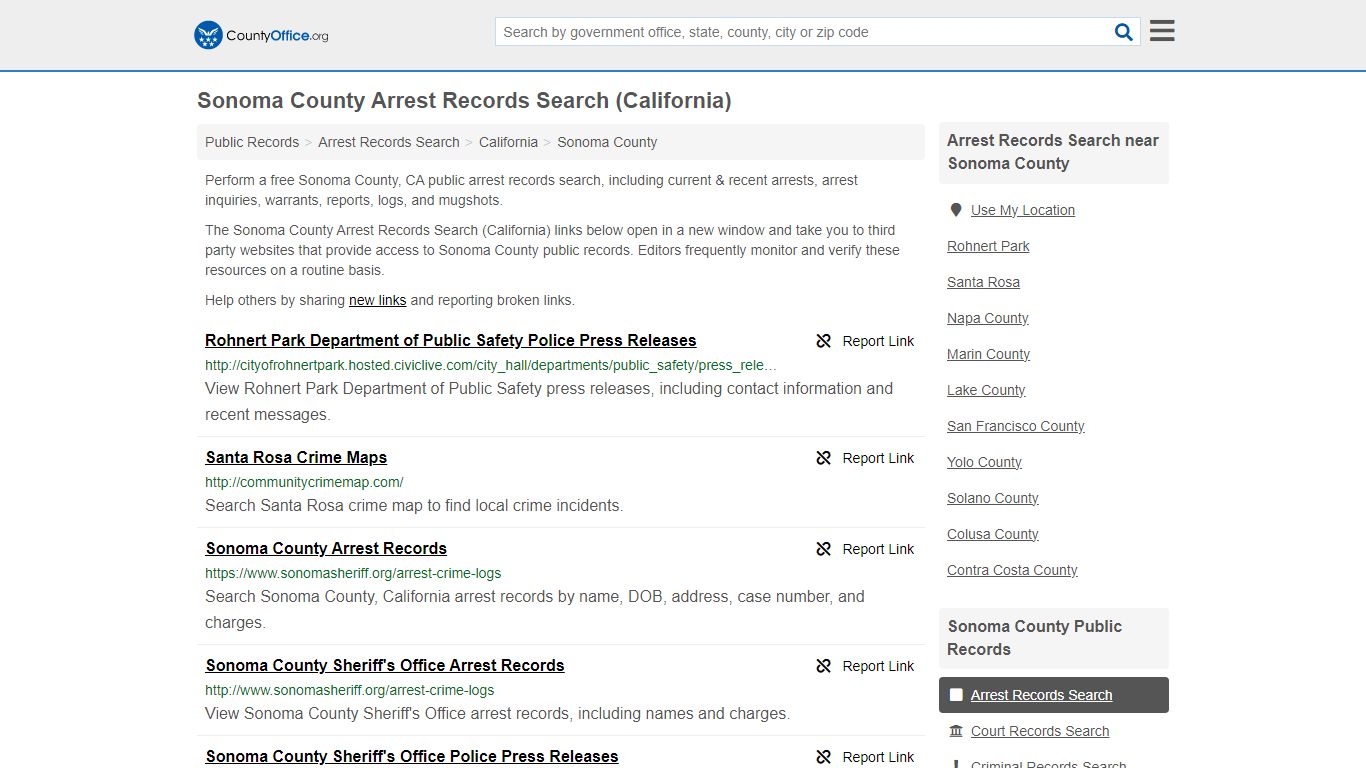Open the cityofrohnertpark.hosted.civiclive.com URL
Image resolution: width=1366 pixels, height=768 pixels.
click(491, 365)
